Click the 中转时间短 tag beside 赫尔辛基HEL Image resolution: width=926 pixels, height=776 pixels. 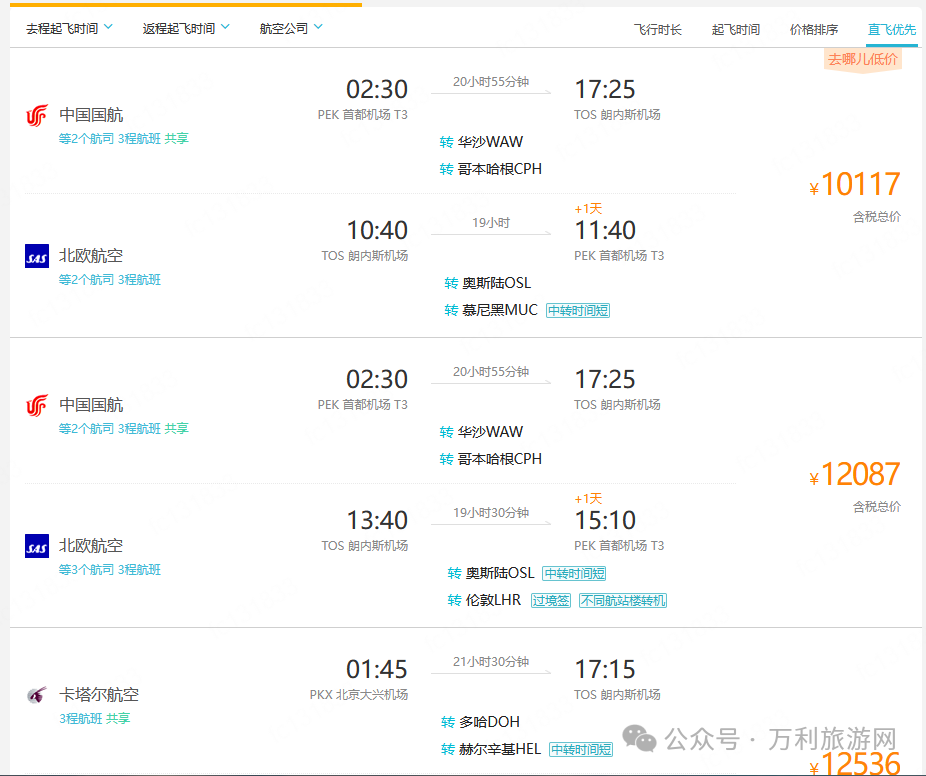point(581,749)
